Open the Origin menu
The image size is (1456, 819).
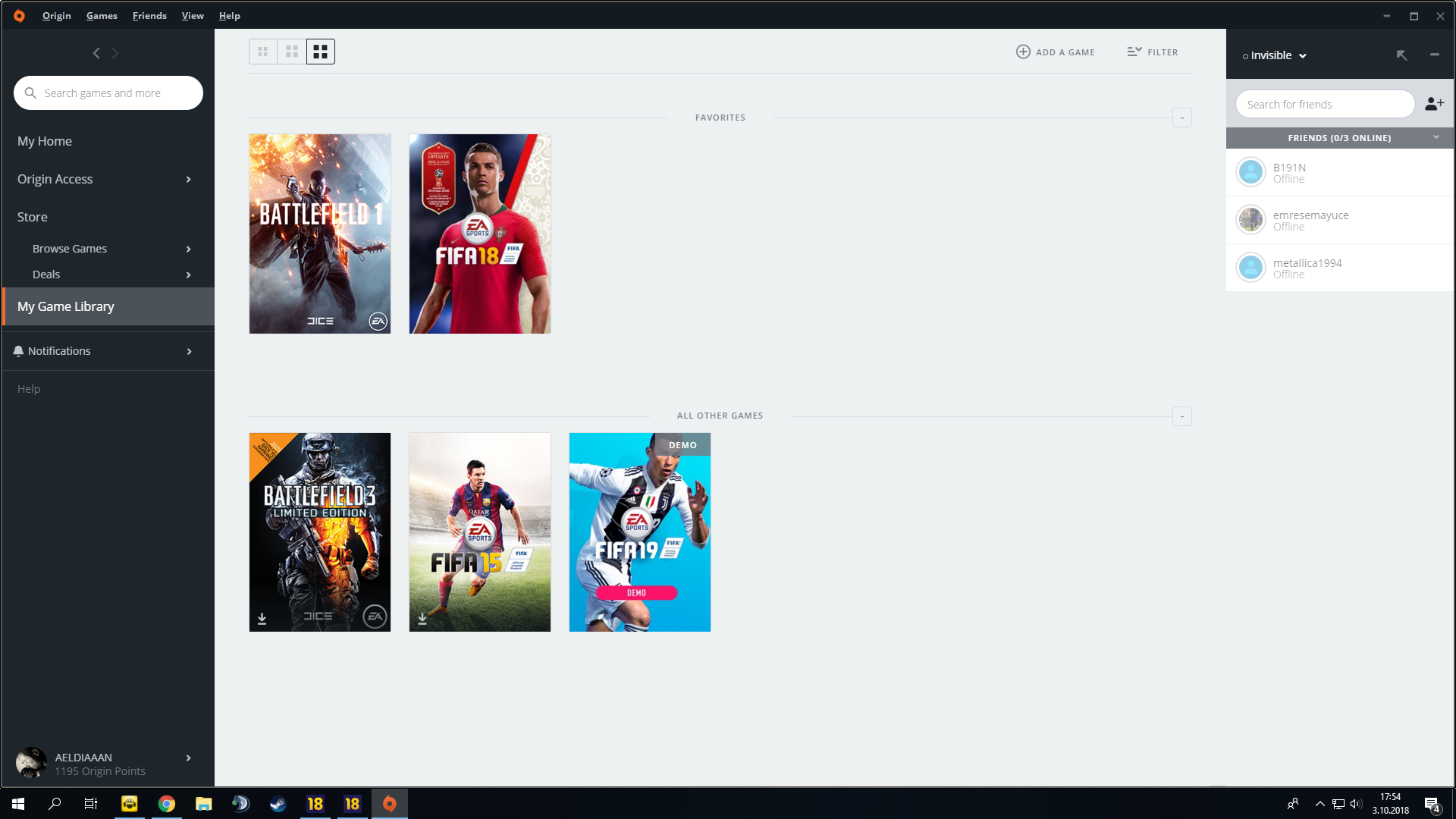tap(57, 16)
